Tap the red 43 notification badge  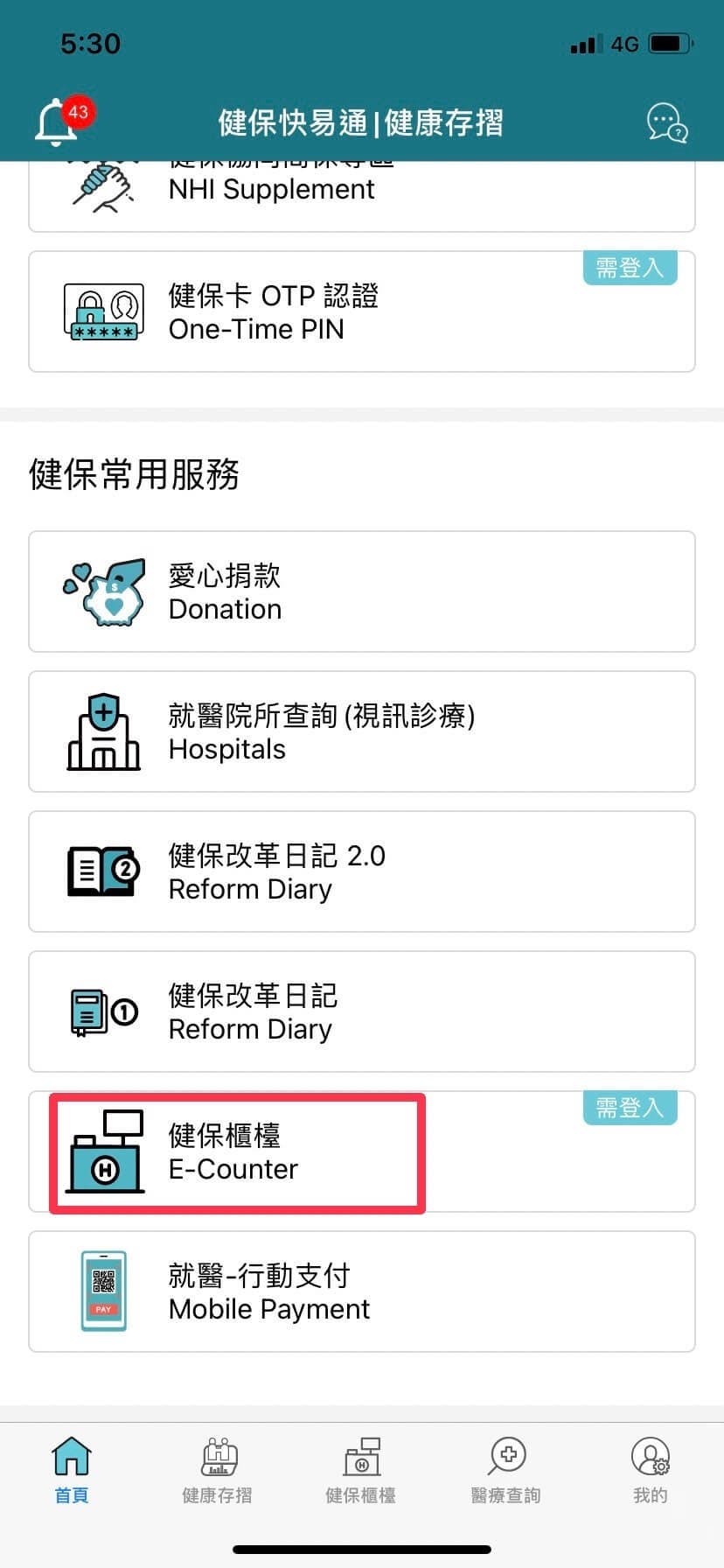pos(78,112)
